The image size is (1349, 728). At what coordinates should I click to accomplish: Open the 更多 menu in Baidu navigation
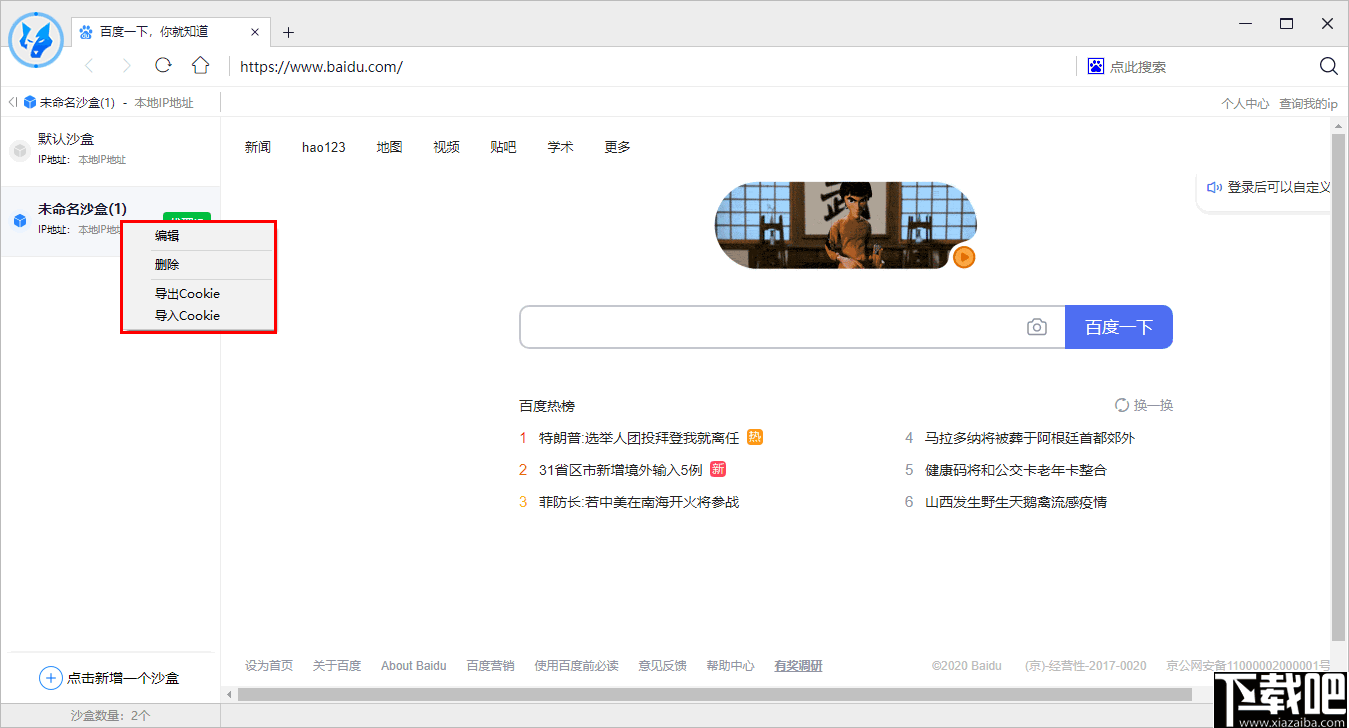[616, 146]
